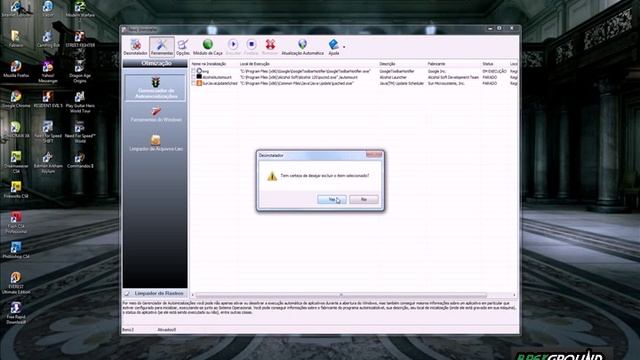This screenshot has height=360, width=640.
Task: Click right arrow of horizontal scrollbar
Action: tap(514, 295)
